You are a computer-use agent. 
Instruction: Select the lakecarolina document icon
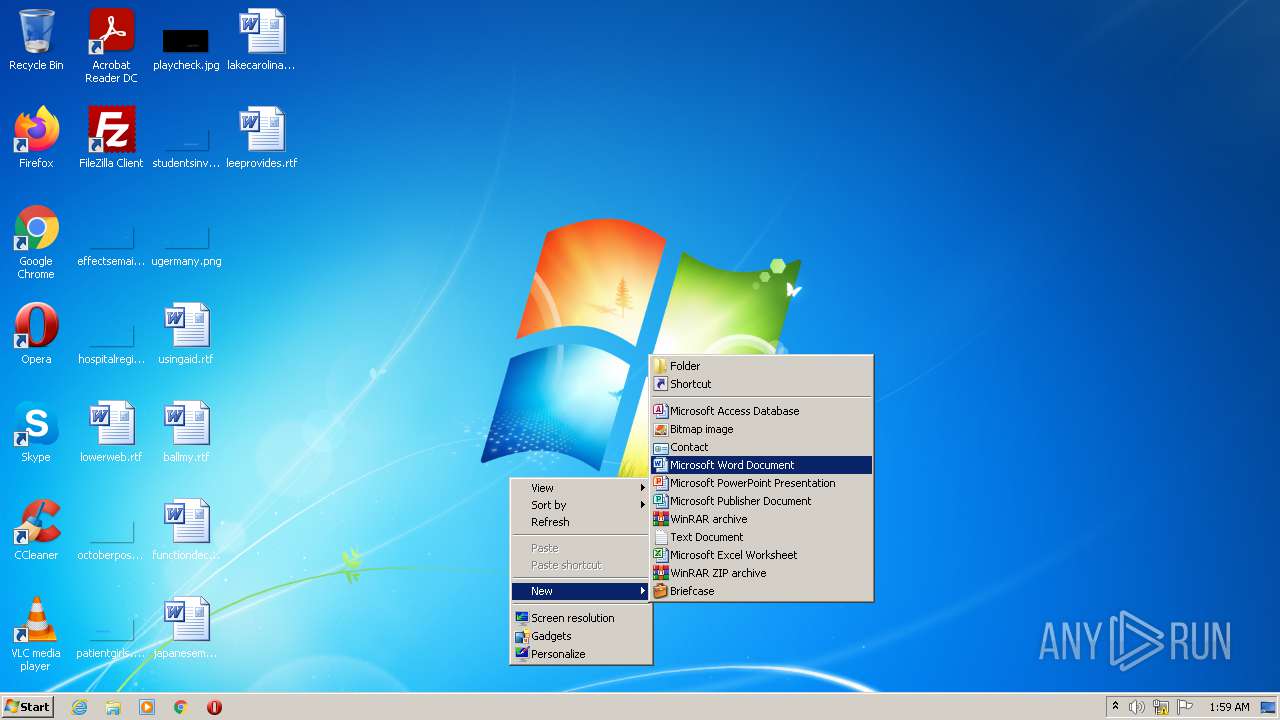(x=261, y=41)
